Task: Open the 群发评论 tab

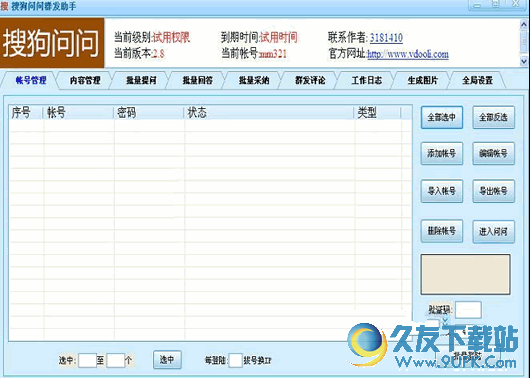Action: (x=310, y=80)
